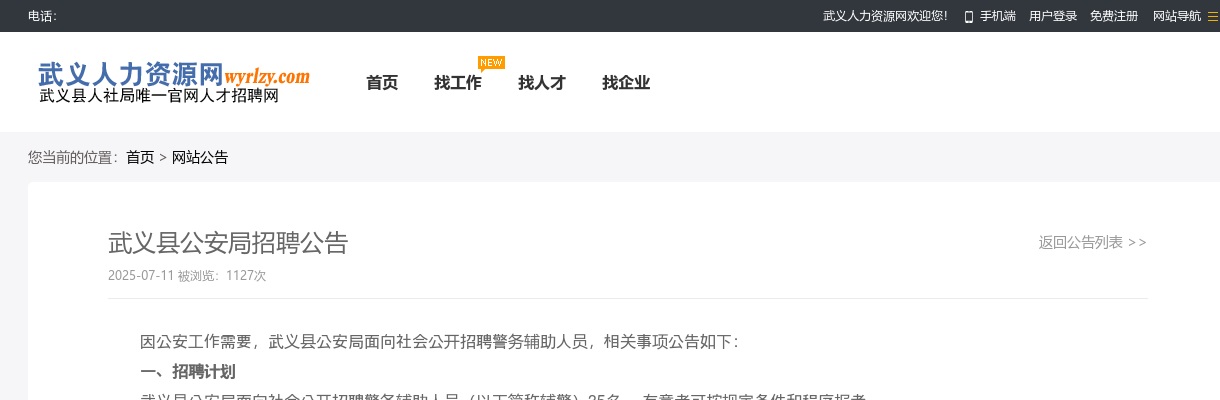Click 网站公告 in the breadcrumb
The image size is (1220, 400).
pyautogui.click(x=200, y=157)
